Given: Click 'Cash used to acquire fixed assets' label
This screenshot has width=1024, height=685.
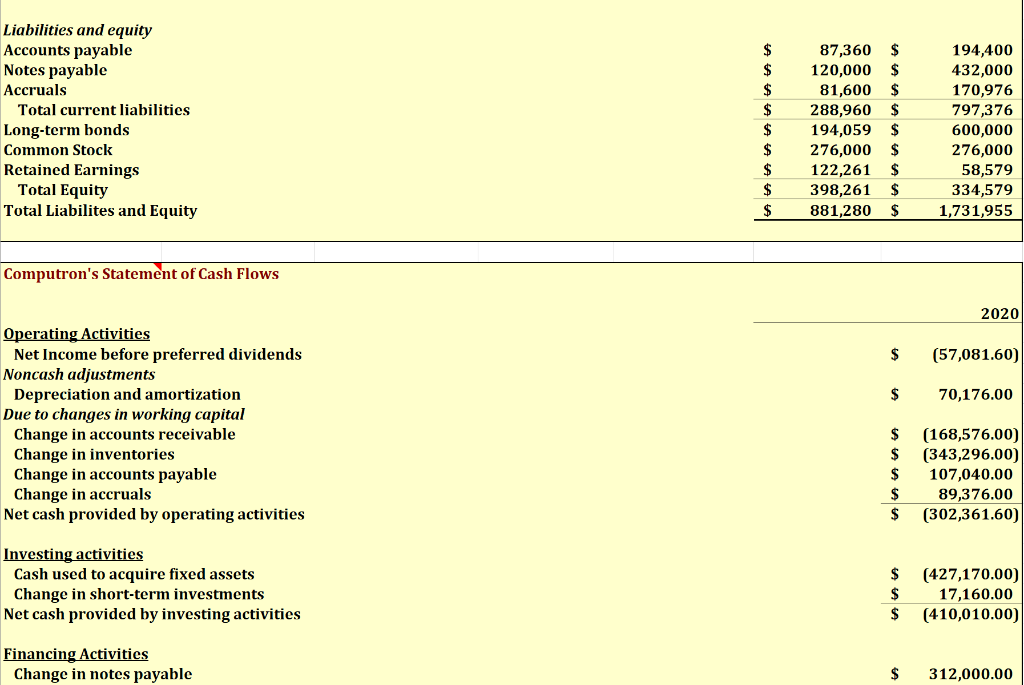Looking at the screenshot, I should pyautogui.click(x=134, y=574).
